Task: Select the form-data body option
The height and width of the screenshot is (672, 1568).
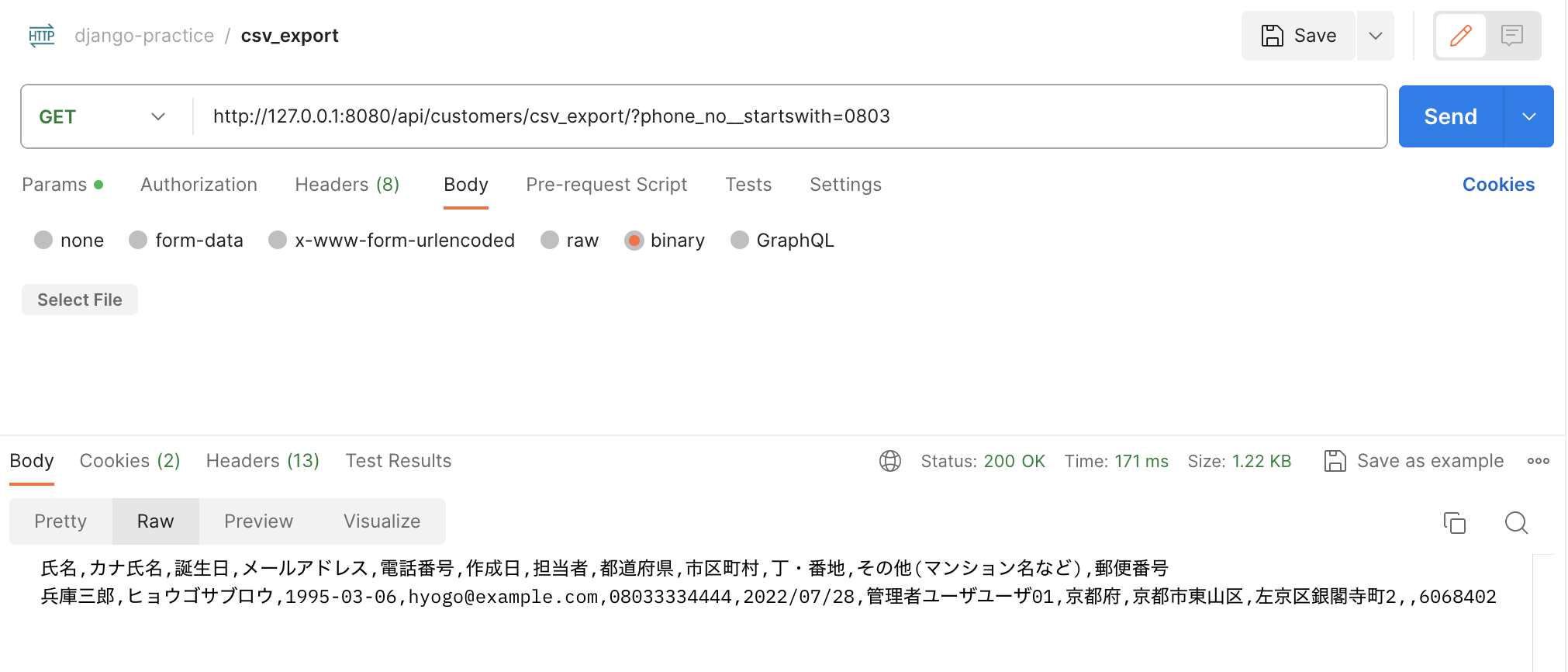Action: pos(138,240)
